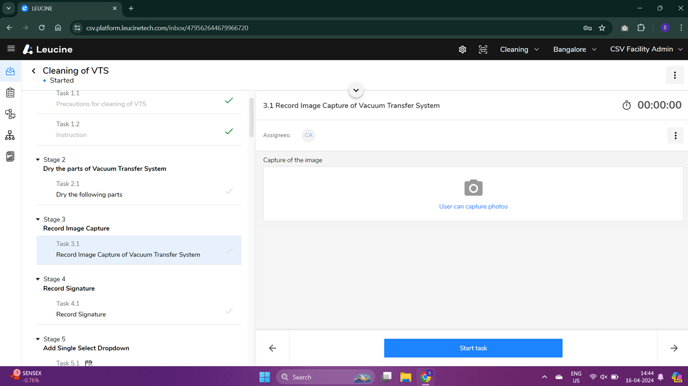The image size is (688, 386).
Task: Open browser extensions puzzle icon
Action: coord(641,28)
